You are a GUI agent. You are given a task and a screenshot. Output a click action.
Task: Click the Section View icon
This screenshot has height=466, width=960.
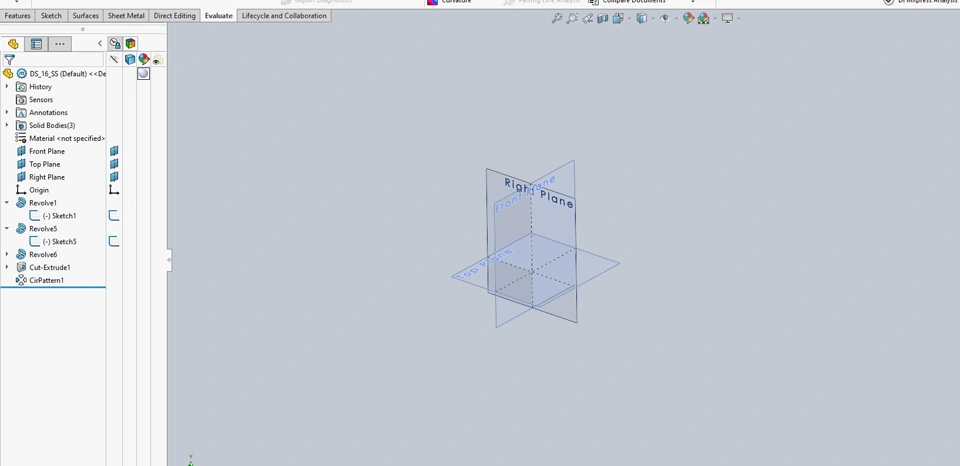(x=602, y=19)
